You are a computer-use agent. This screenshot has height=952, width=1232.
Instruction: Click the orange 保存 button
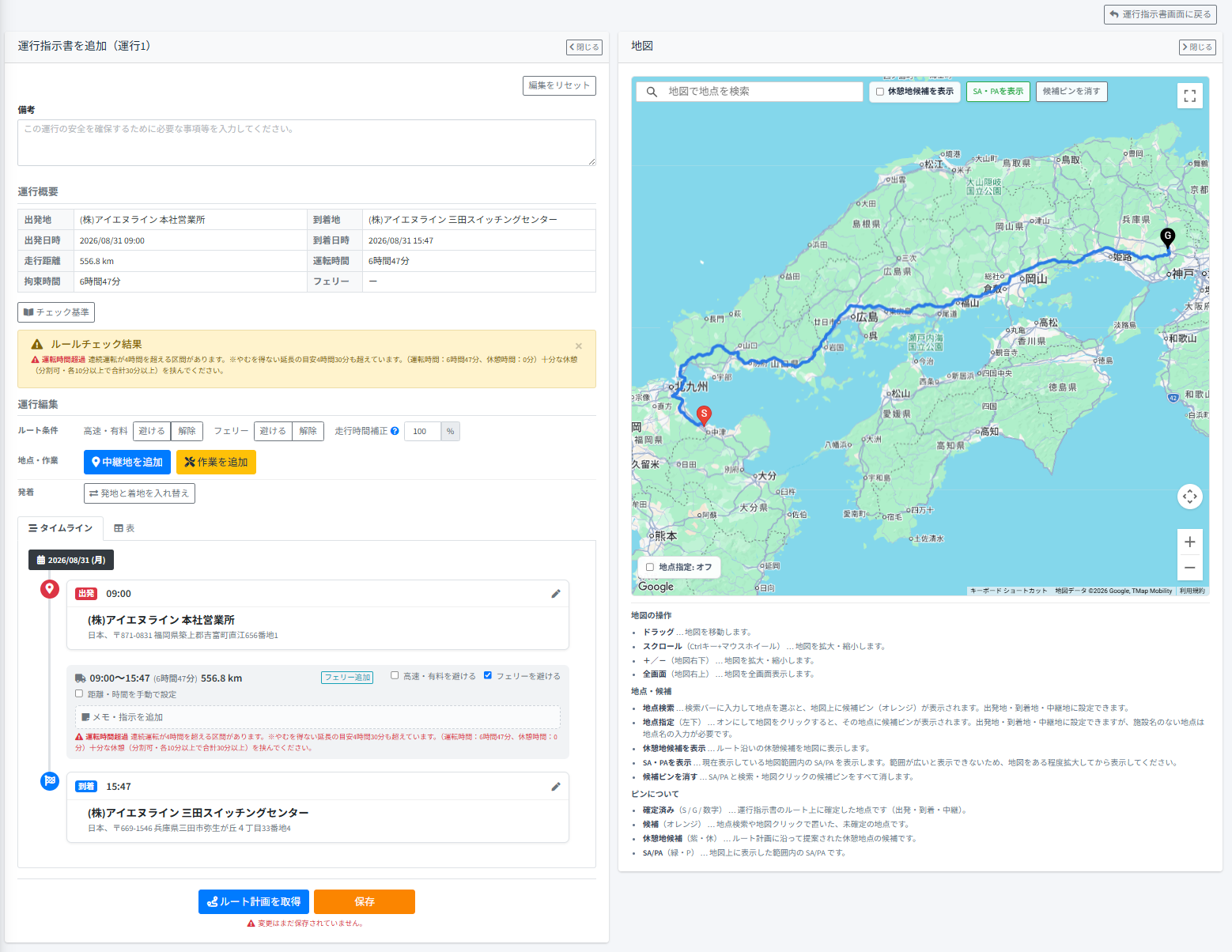pos(365,901)
